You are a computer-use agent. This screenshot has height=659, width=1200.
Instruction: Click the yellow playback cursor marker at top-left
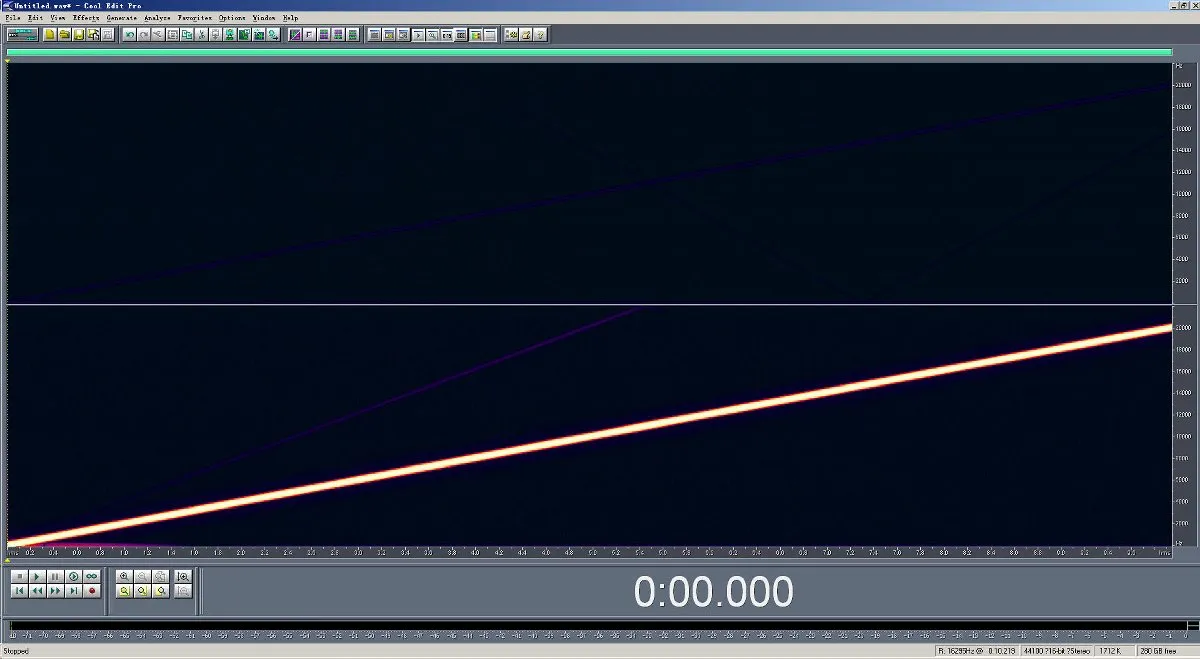pyautogui.click(x=8, y=62)
